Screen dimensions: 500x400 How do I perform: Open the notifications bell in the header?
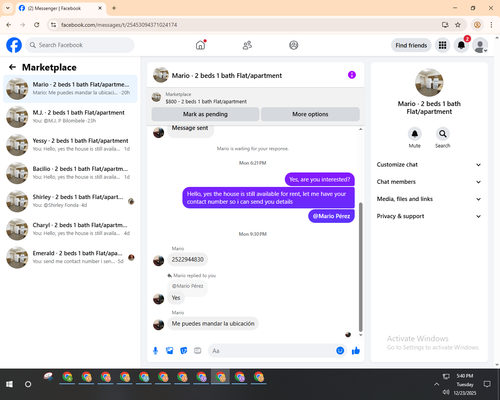(x=461, y=45)
